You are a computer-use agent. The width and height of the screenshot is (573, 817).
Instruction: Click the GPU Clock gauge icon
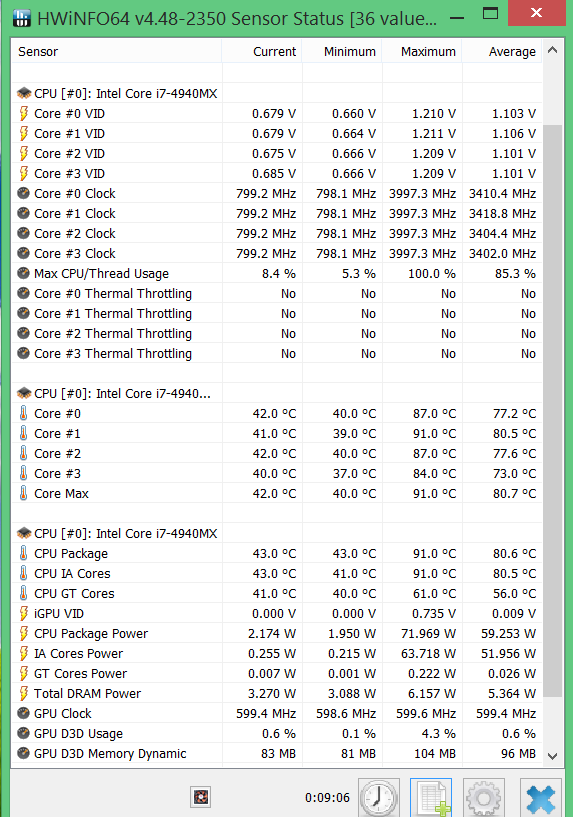23,713
